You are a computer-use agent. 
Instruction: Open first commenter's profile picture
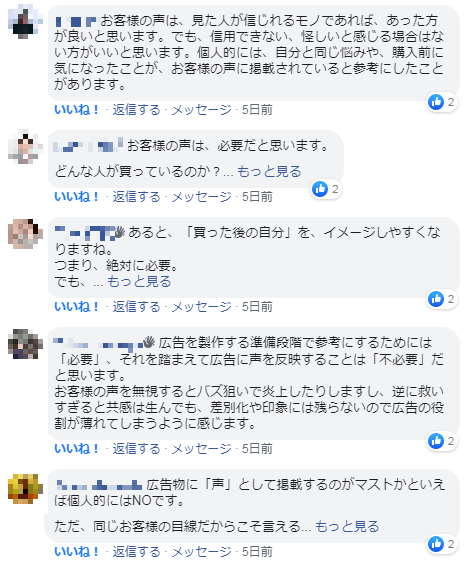(x=25, y=22)
